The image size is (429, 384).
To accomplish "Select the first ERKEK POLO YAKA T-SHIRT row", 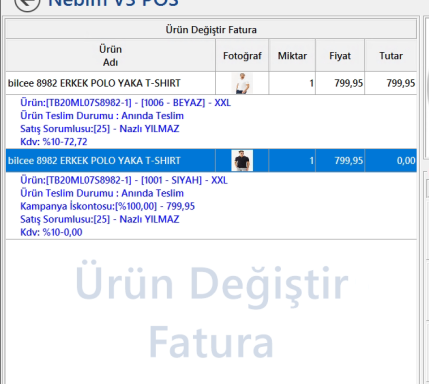I will [211, 83].
